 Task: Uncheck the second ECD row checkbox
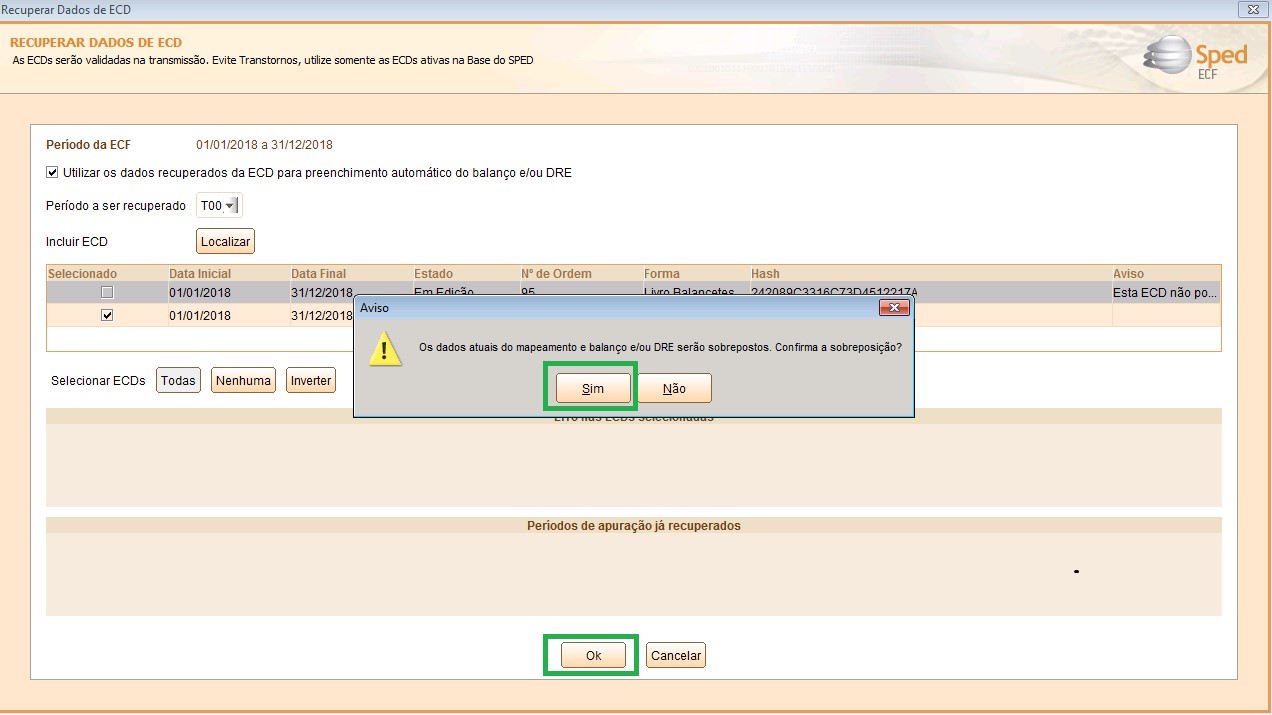coord(107,315)
